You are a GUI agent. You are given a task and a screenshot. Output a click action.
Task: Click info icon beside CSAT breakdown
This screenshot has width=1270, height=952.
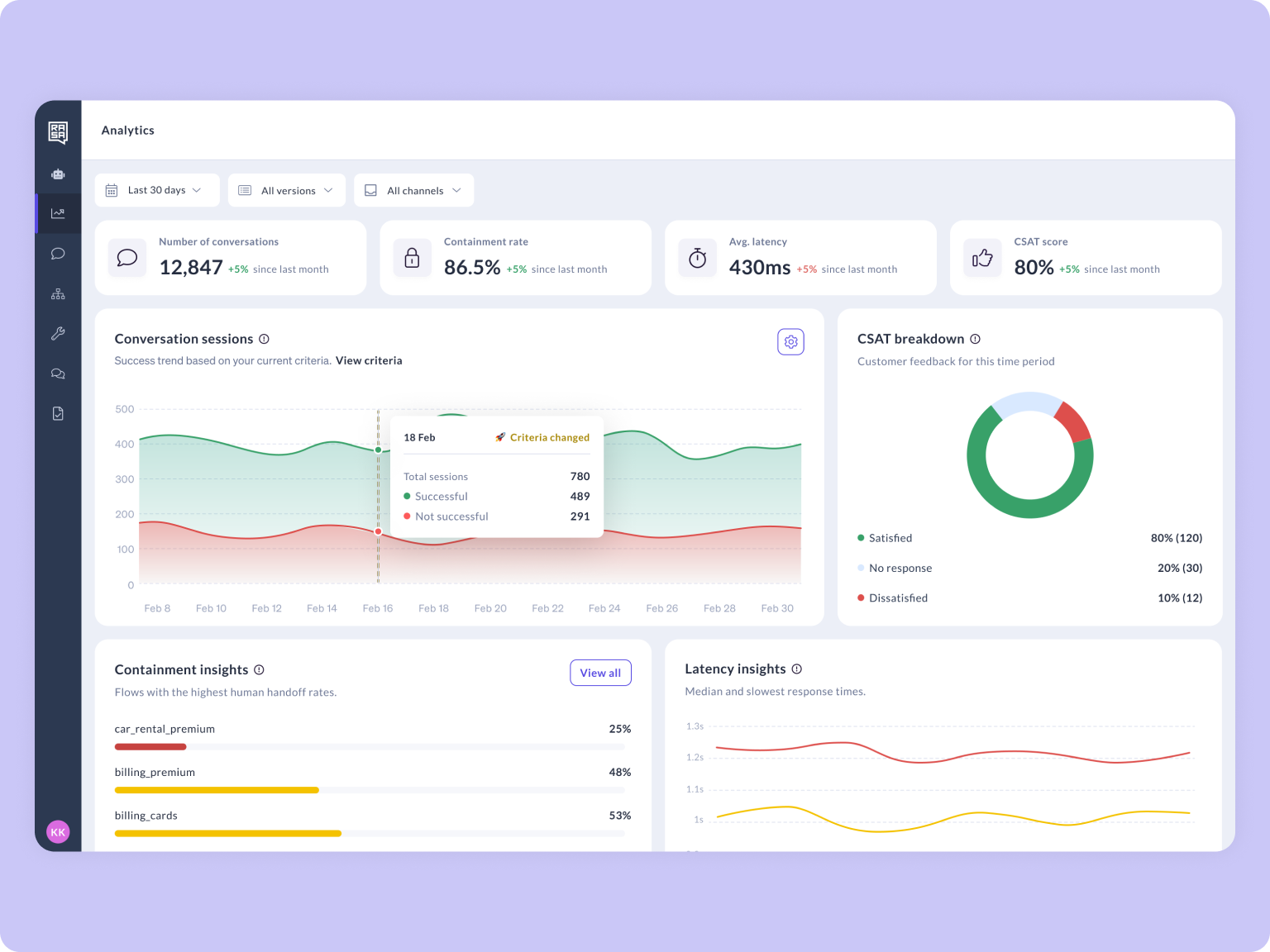[x=975, y=339]
